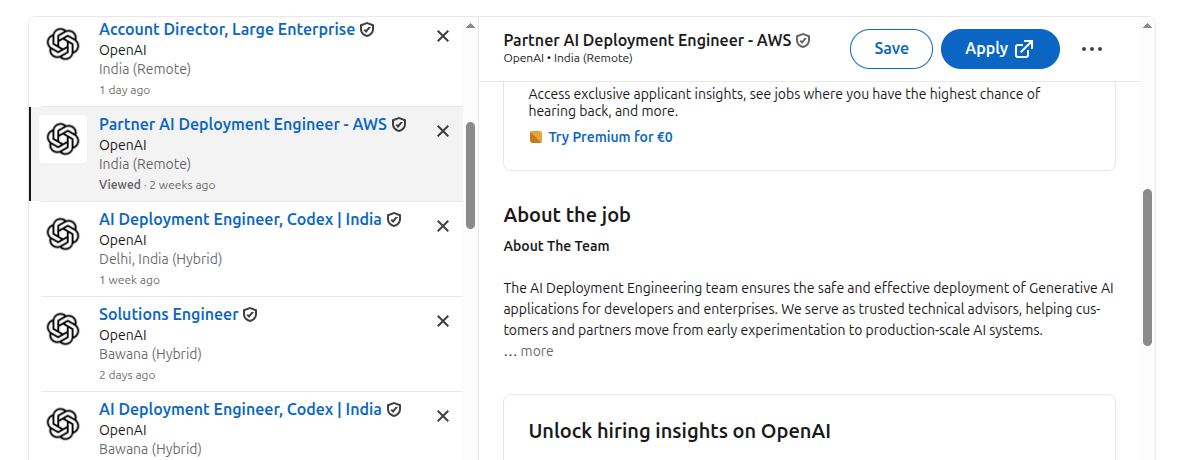
Task: Dismiss the Partner AI Deployment Engineer job listing
Action: (x=443, y=131)
